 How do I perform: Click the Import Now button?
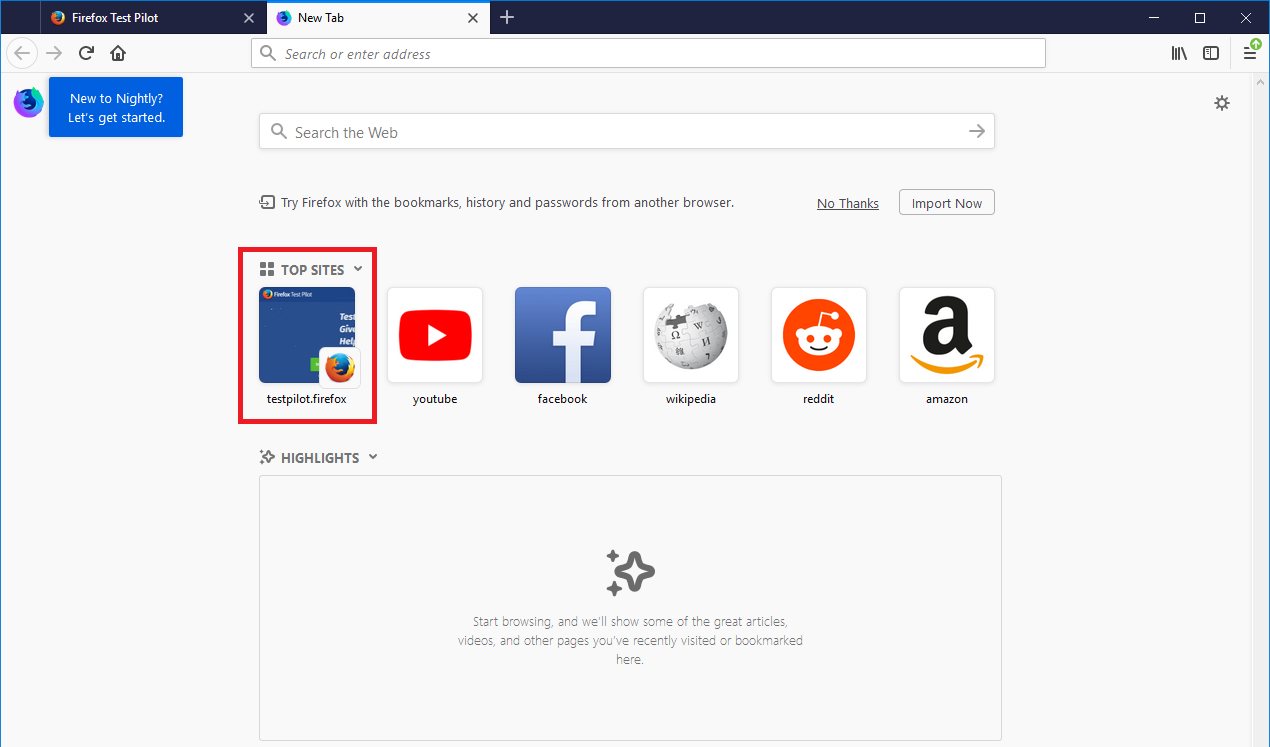(x=946, y=202)
